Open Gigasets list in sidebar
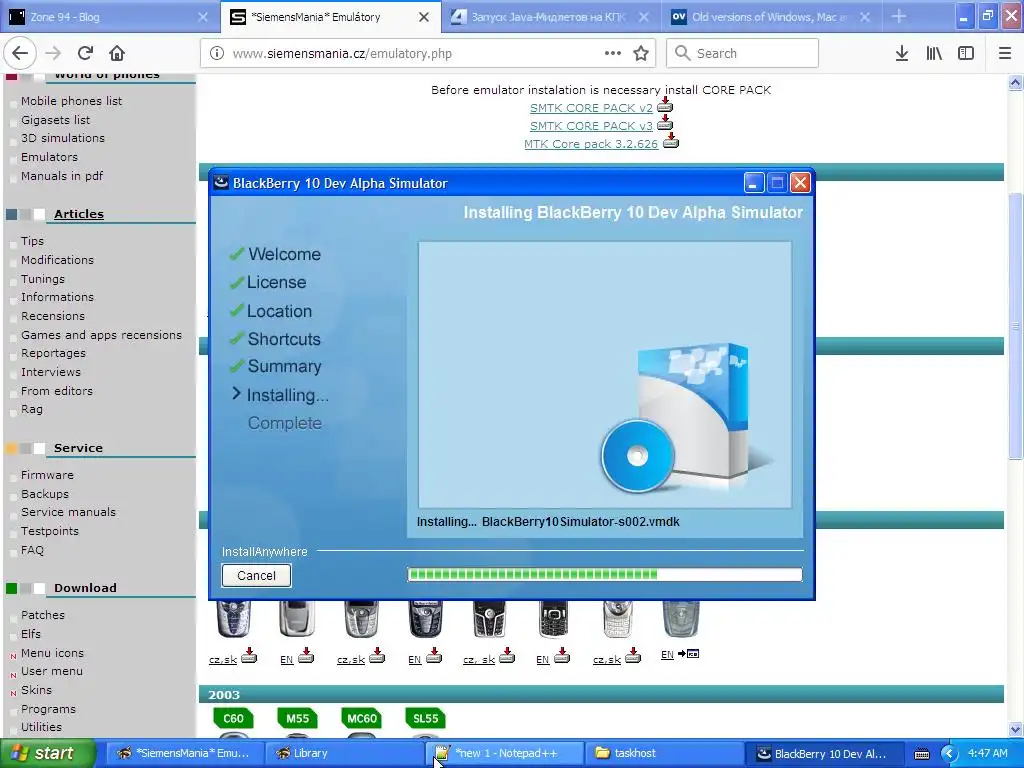 pos(56,120)
